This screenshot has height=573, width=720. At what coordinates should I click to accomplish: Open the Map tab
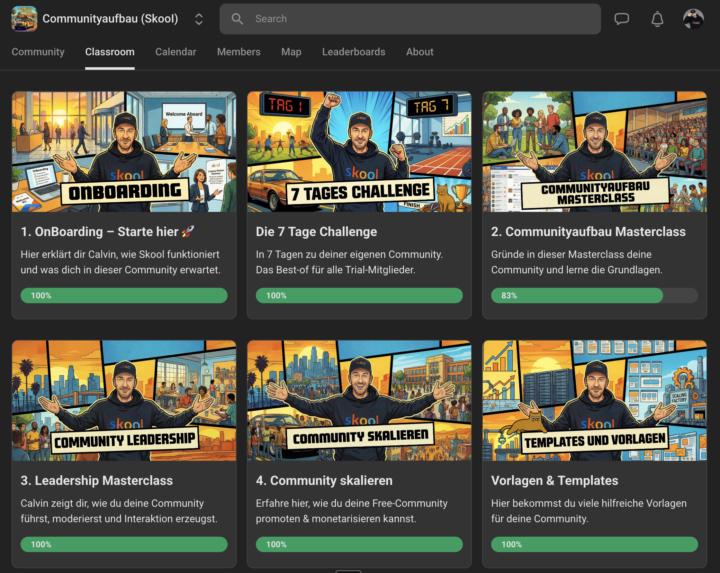point(291,52)
